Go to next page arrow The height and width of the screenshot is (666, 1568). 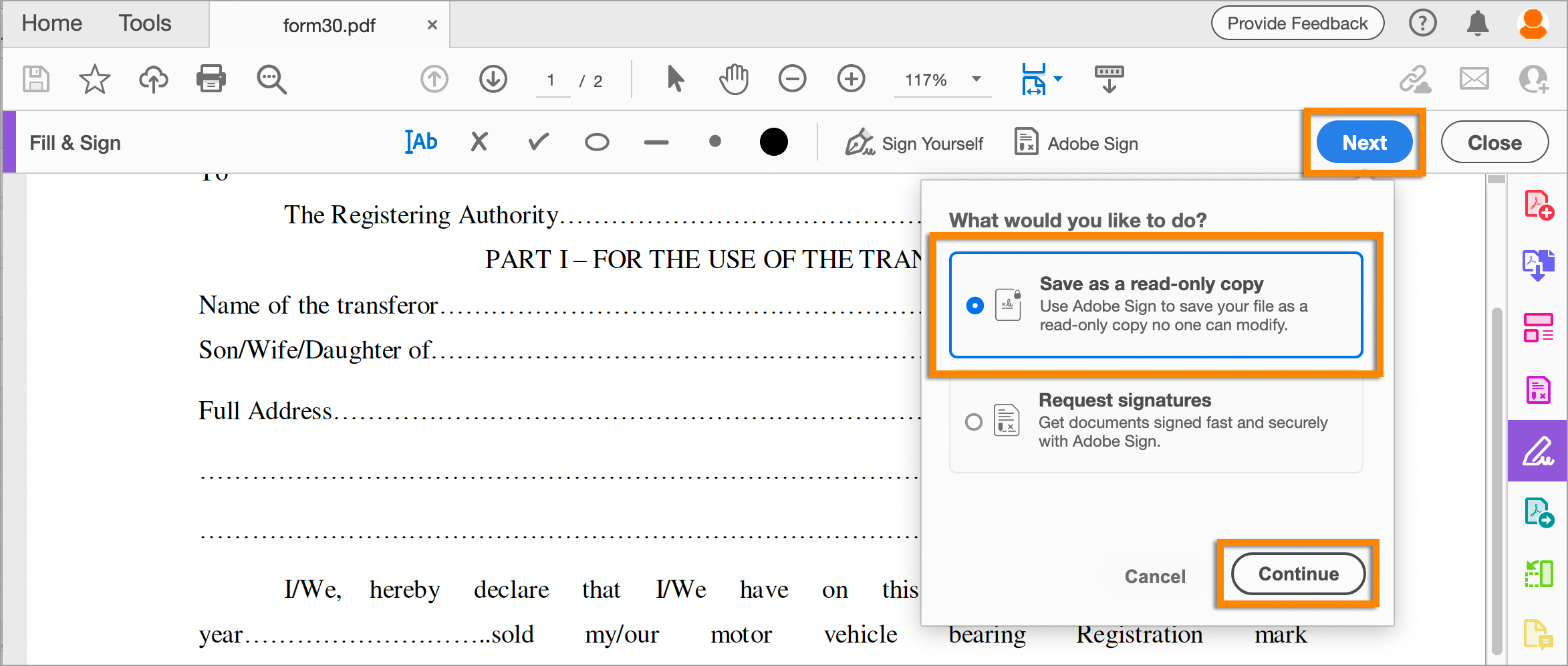493,80
